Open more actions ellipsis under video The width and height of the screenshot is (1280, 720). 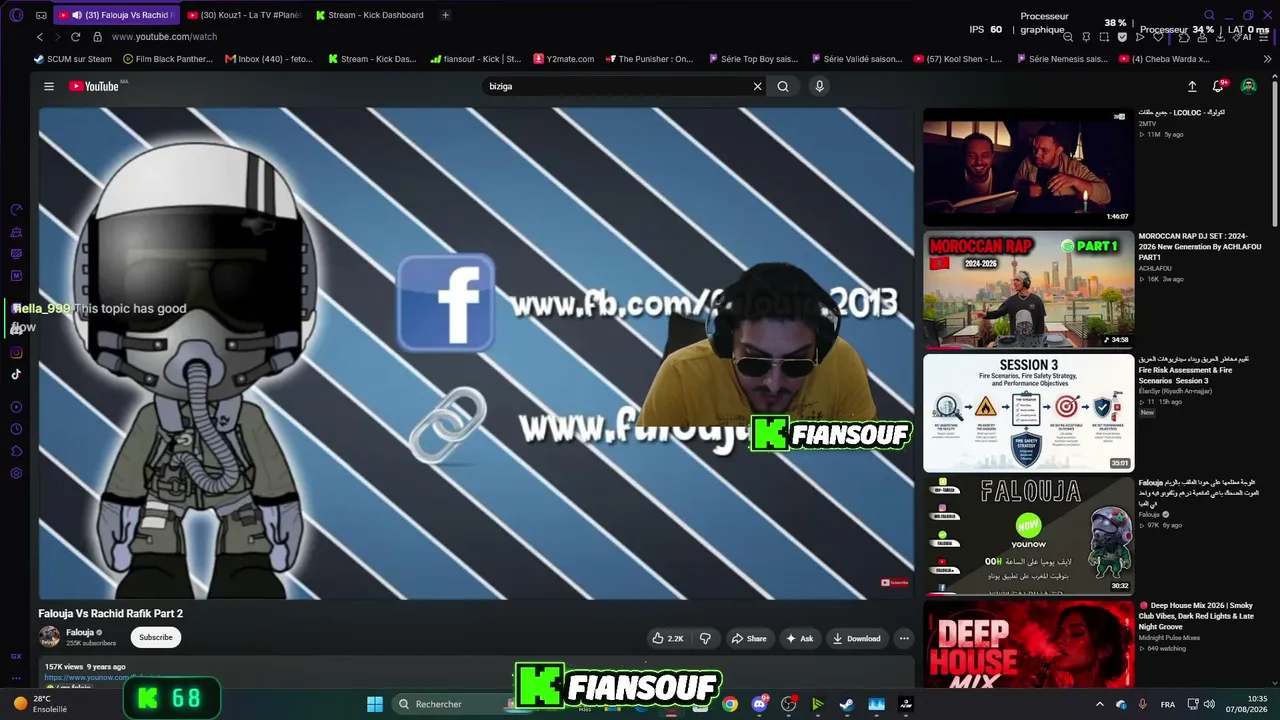[x=904, y=638]
